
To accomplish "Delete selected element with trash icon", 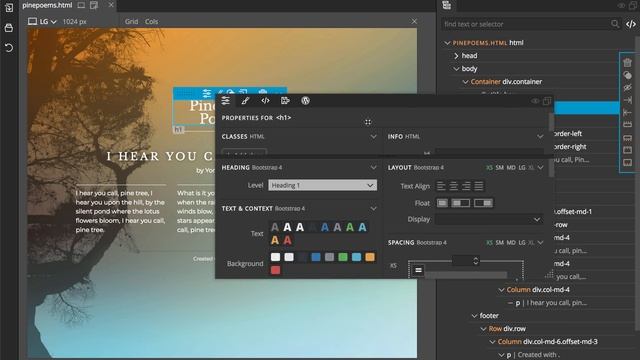I will (x=627, y=62).
